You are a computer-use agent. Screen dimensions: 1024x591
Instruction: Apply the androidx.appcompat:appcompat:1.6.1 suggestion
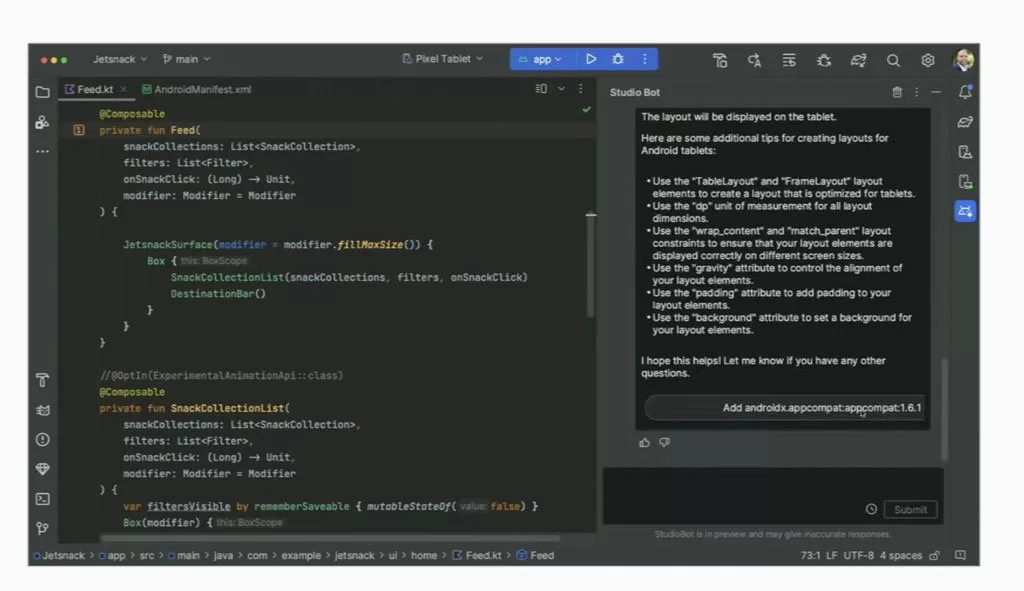pos(786,409)
